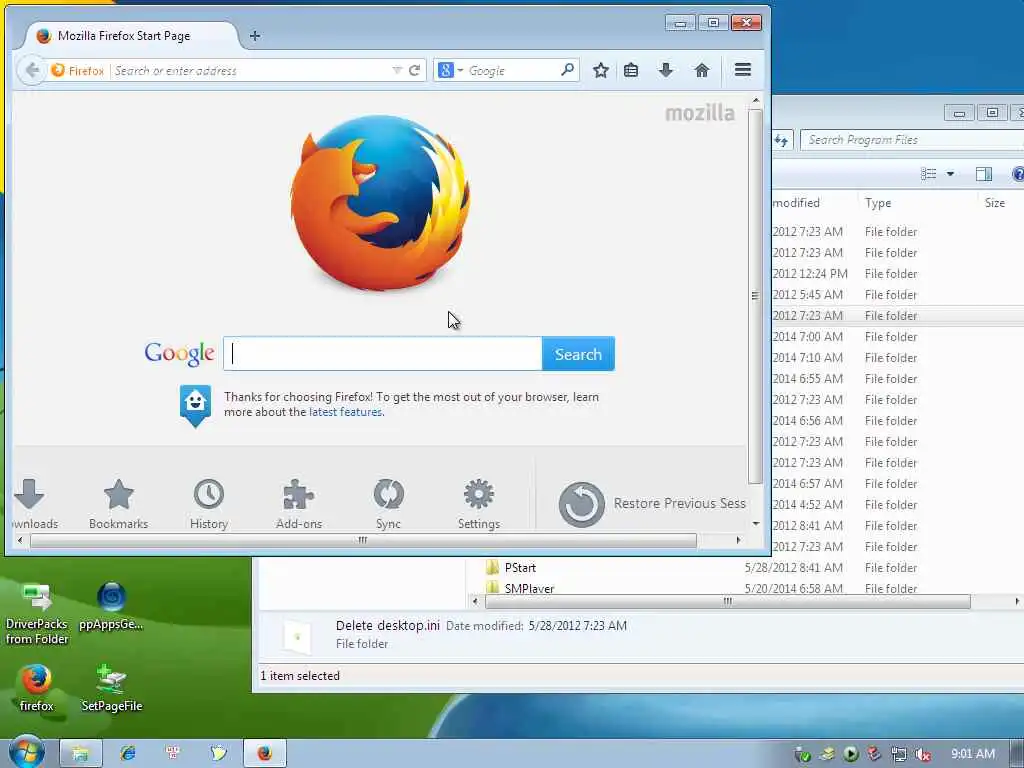Open the URL history dropdown arrow
The width and height of the screenshot is (1024, 768).
pos(396,70)
